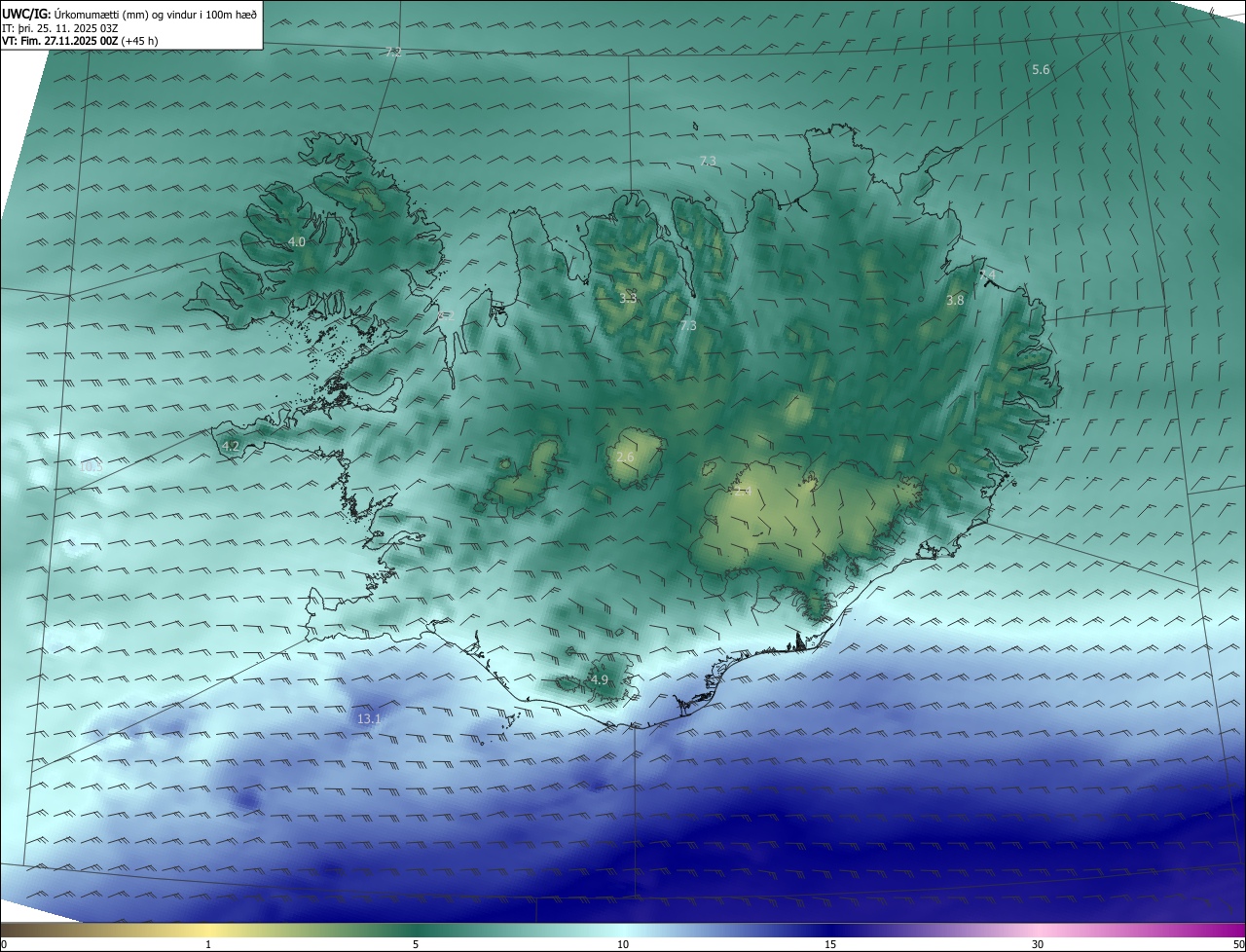
Task: Click the 'VT: Fim. 27.11.2025 00Z (+45 h)' line
Action: [x=80, y=41]
